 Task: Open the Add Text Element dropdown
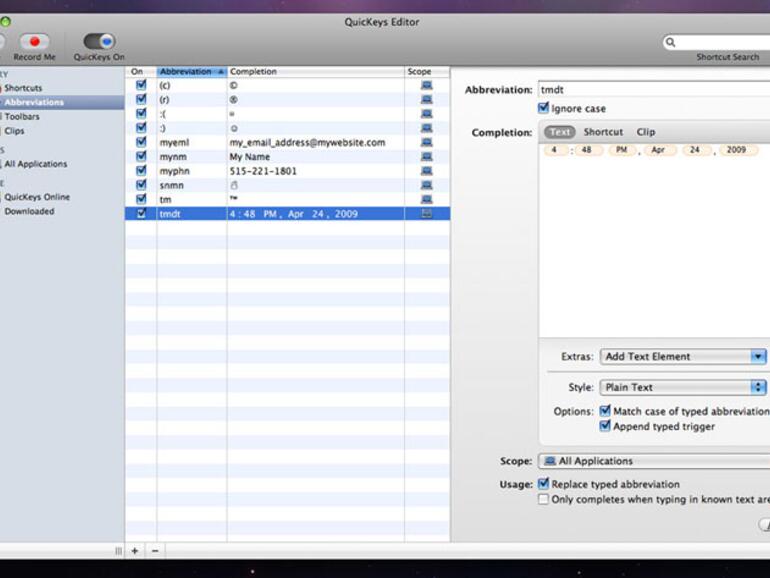point(683,357)
